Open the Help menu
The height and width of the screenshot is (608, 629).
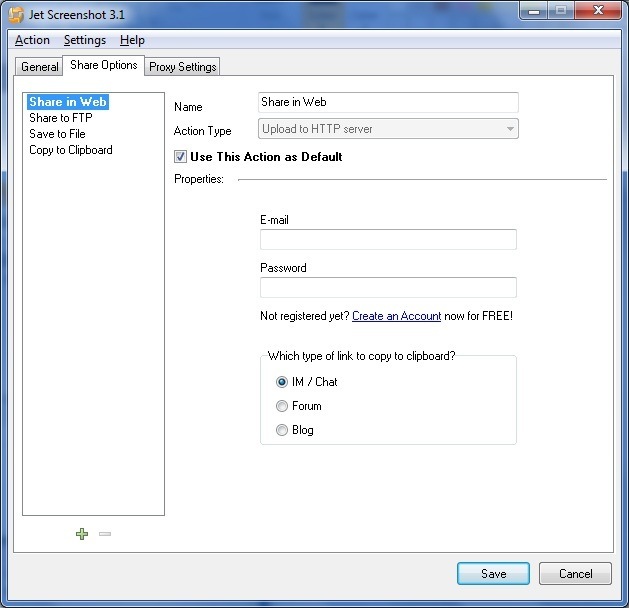(x=132, y=40)
